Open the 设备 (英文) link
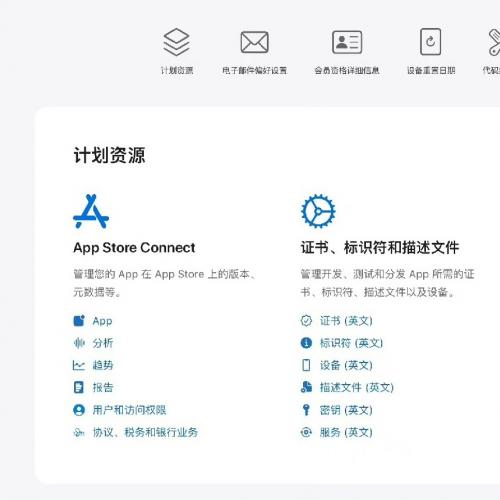Screen dimensions: 500x500 346,365
